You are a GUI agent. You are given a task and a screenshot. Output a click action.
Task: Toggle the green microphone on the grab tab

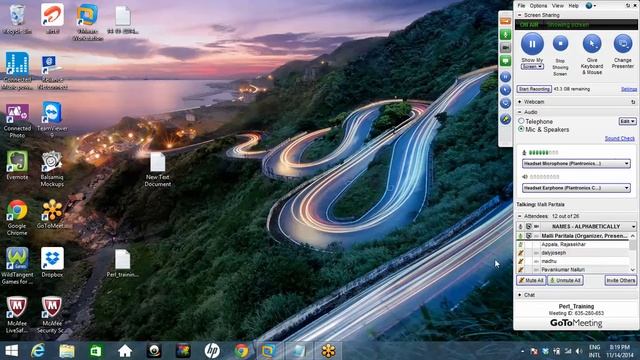(505, 35)
